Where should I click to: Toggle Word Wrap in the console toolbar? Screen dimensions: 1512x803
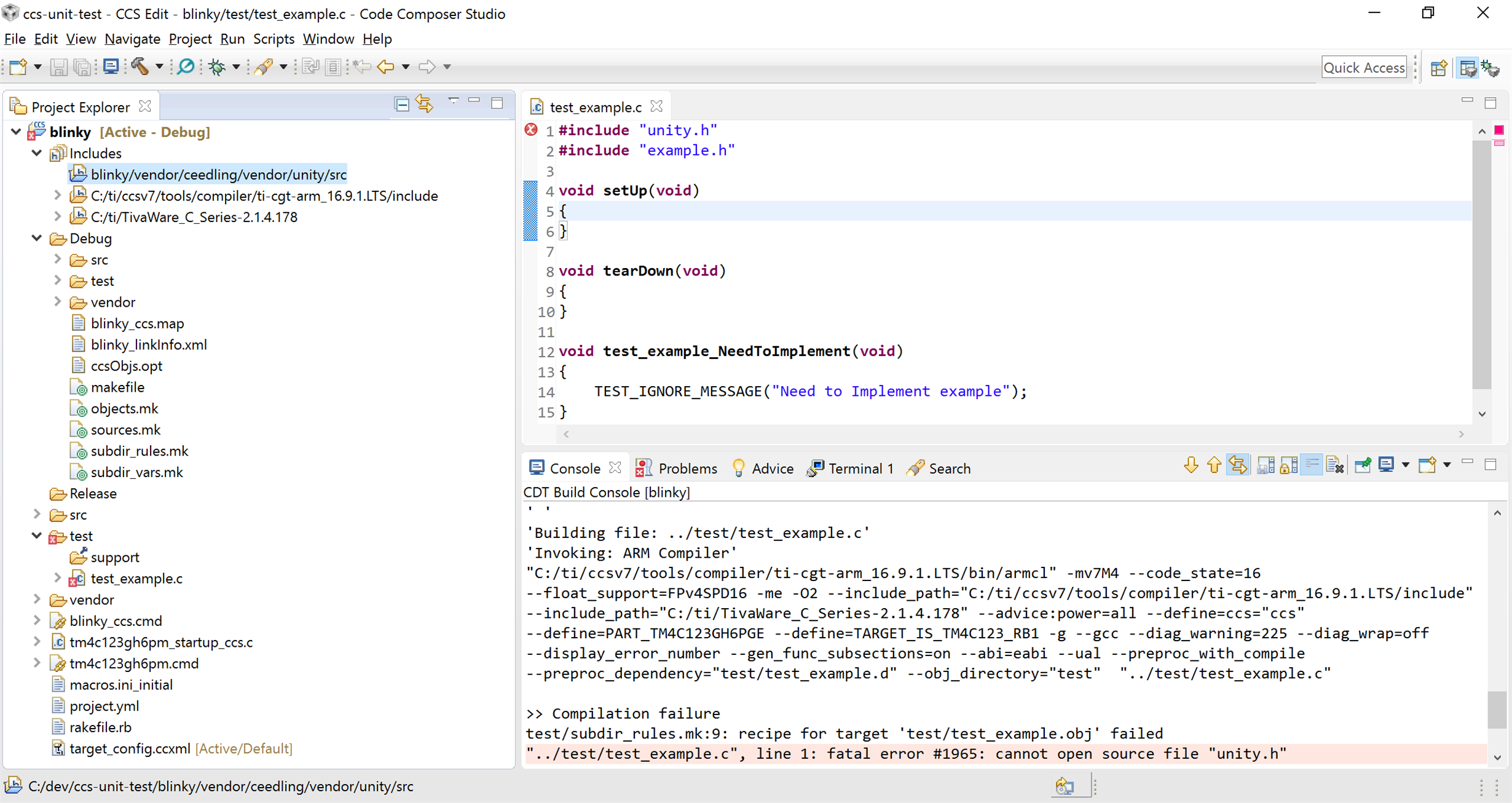pos(1312,466)
